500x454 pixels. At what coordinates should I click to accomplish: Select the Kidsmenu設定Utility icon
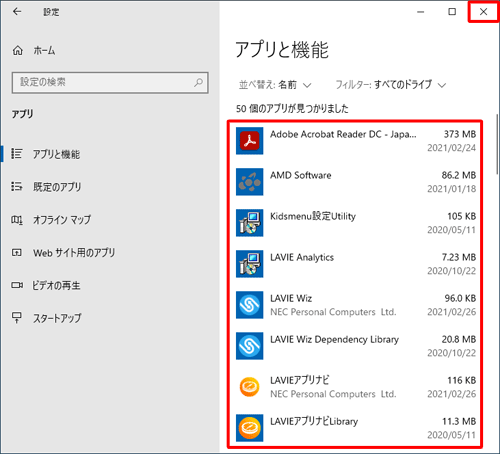point(250,223)
